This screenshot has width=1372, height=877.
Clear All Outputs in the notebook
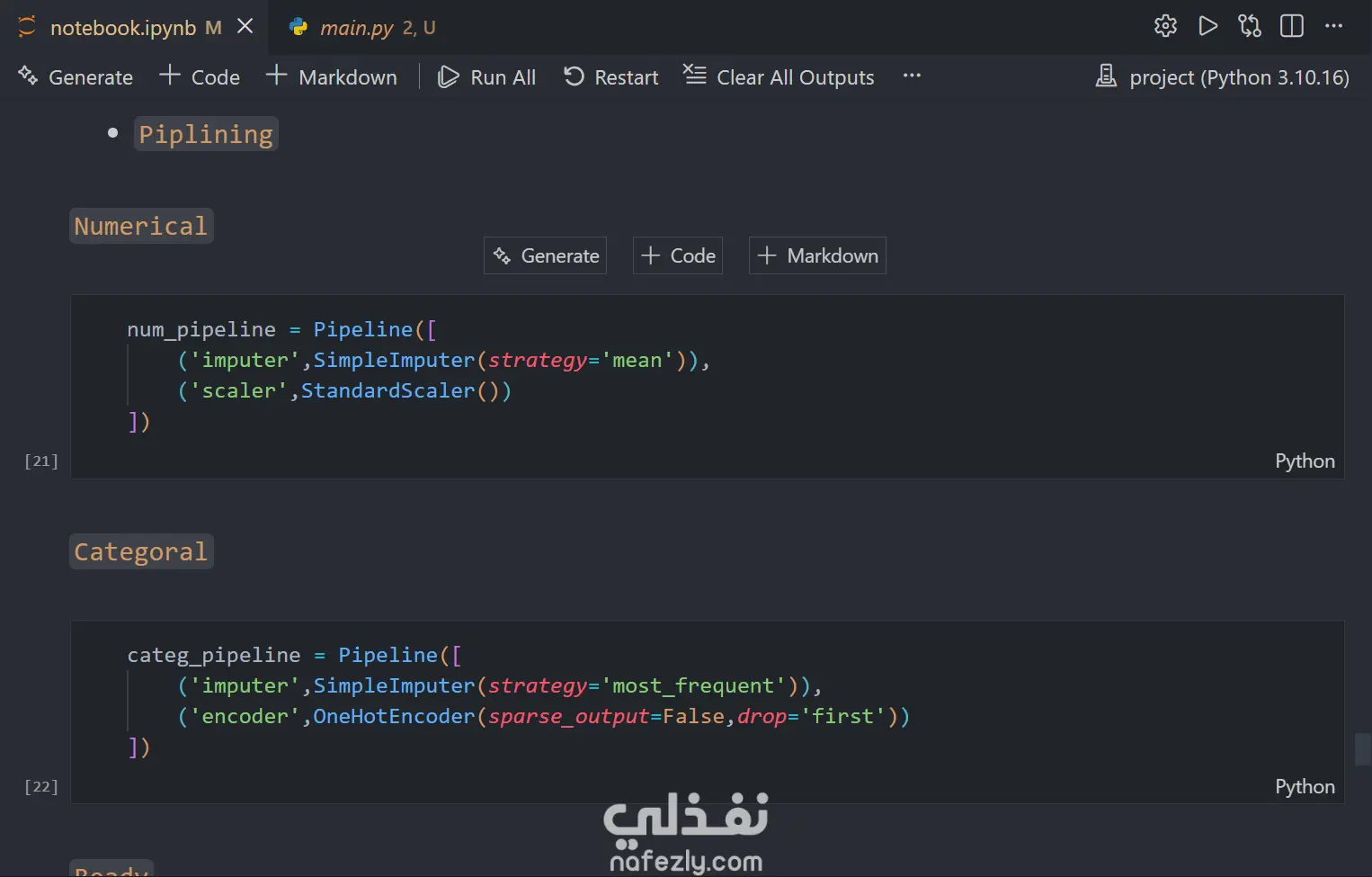[x=779, y=77]
